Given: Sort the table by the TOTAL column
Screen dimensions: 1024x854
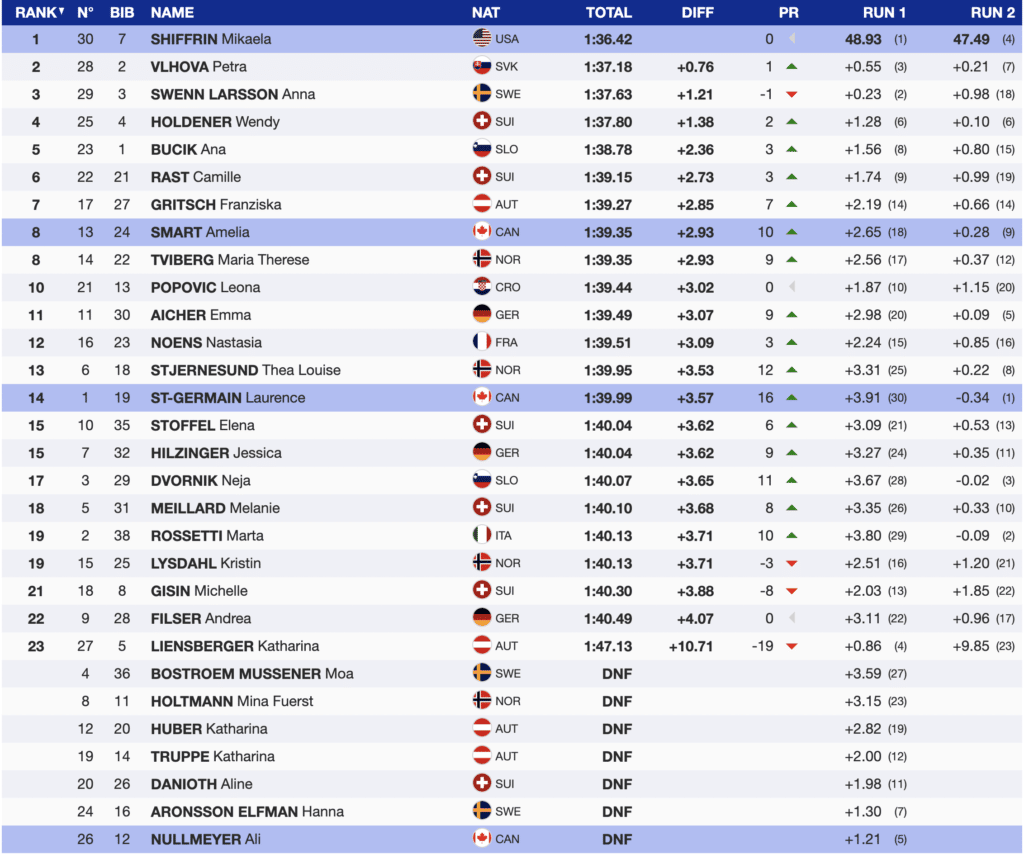Looking at the screenshot, I should [x=609, y=13].
